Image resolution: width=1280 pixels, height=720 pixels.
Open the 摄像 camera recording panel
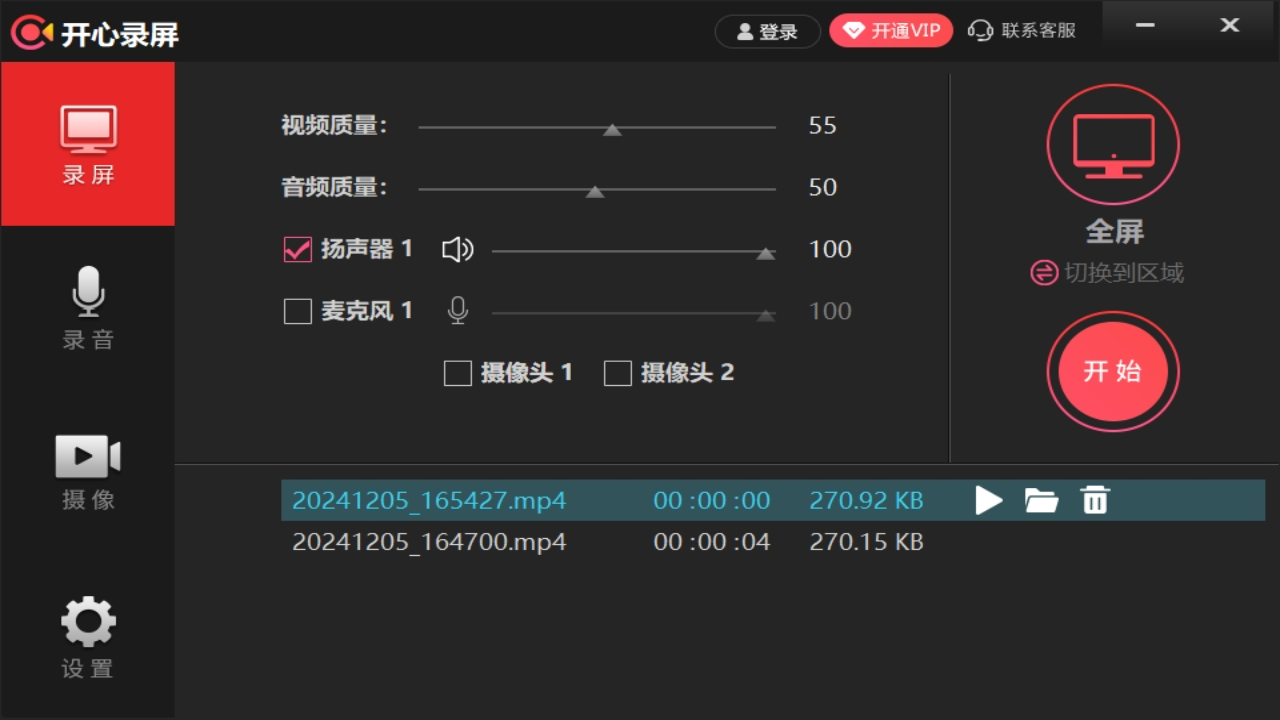click(87, 470)
